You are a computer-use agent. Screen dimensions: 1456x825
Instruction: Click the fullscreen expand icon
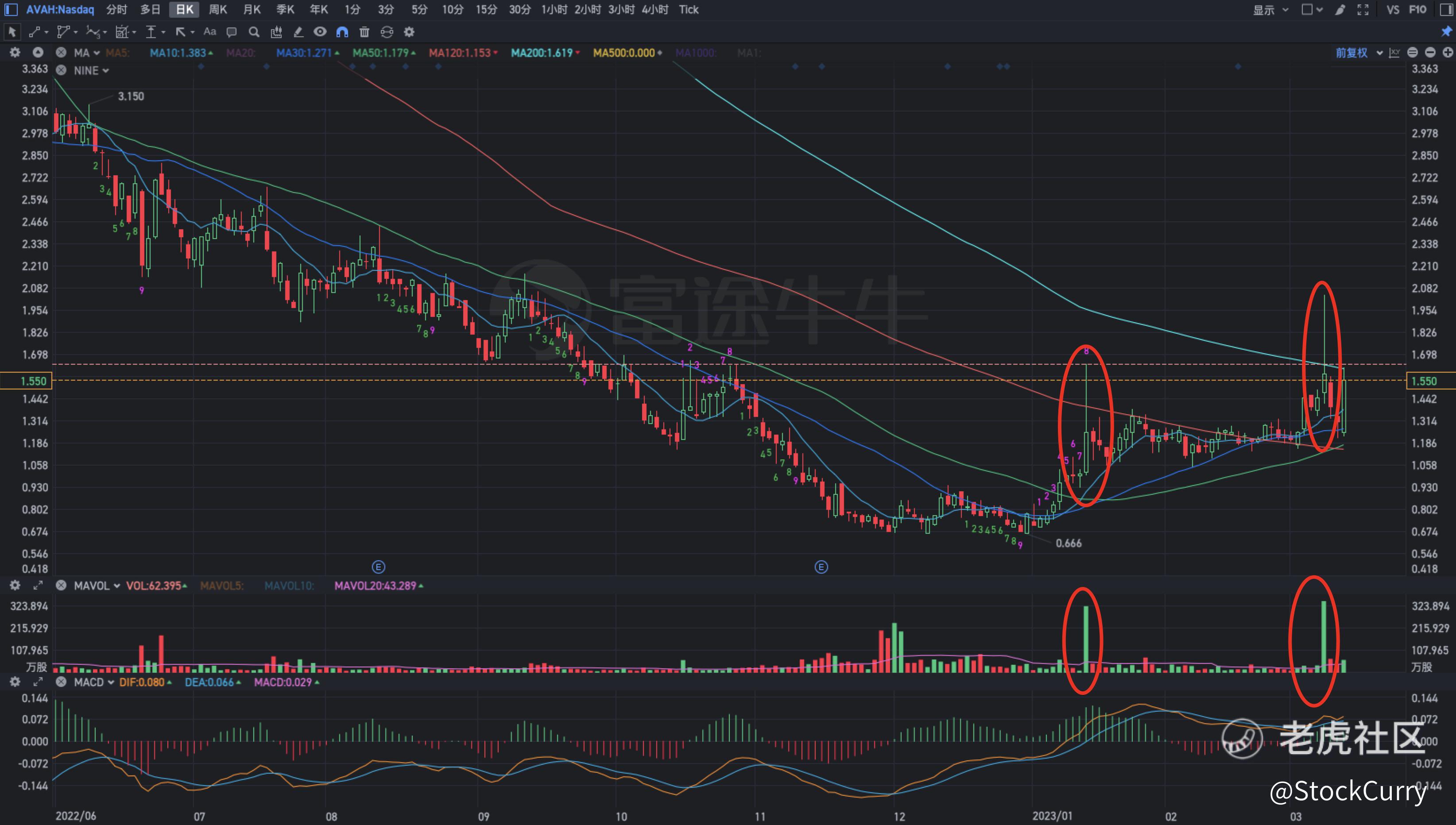[x=1363, y=10]
